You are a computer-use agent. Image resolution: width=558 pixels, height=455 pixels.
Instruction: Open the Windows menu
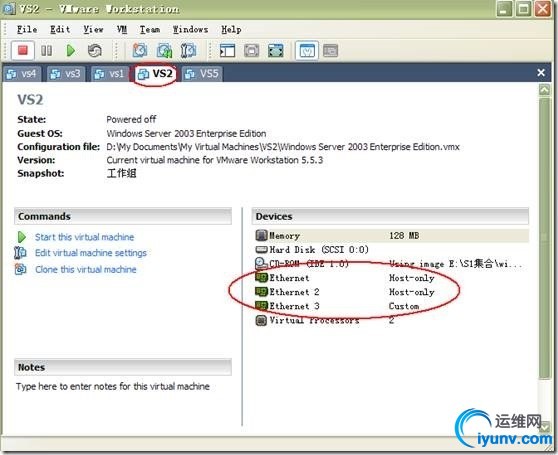[x=190, y=30]
